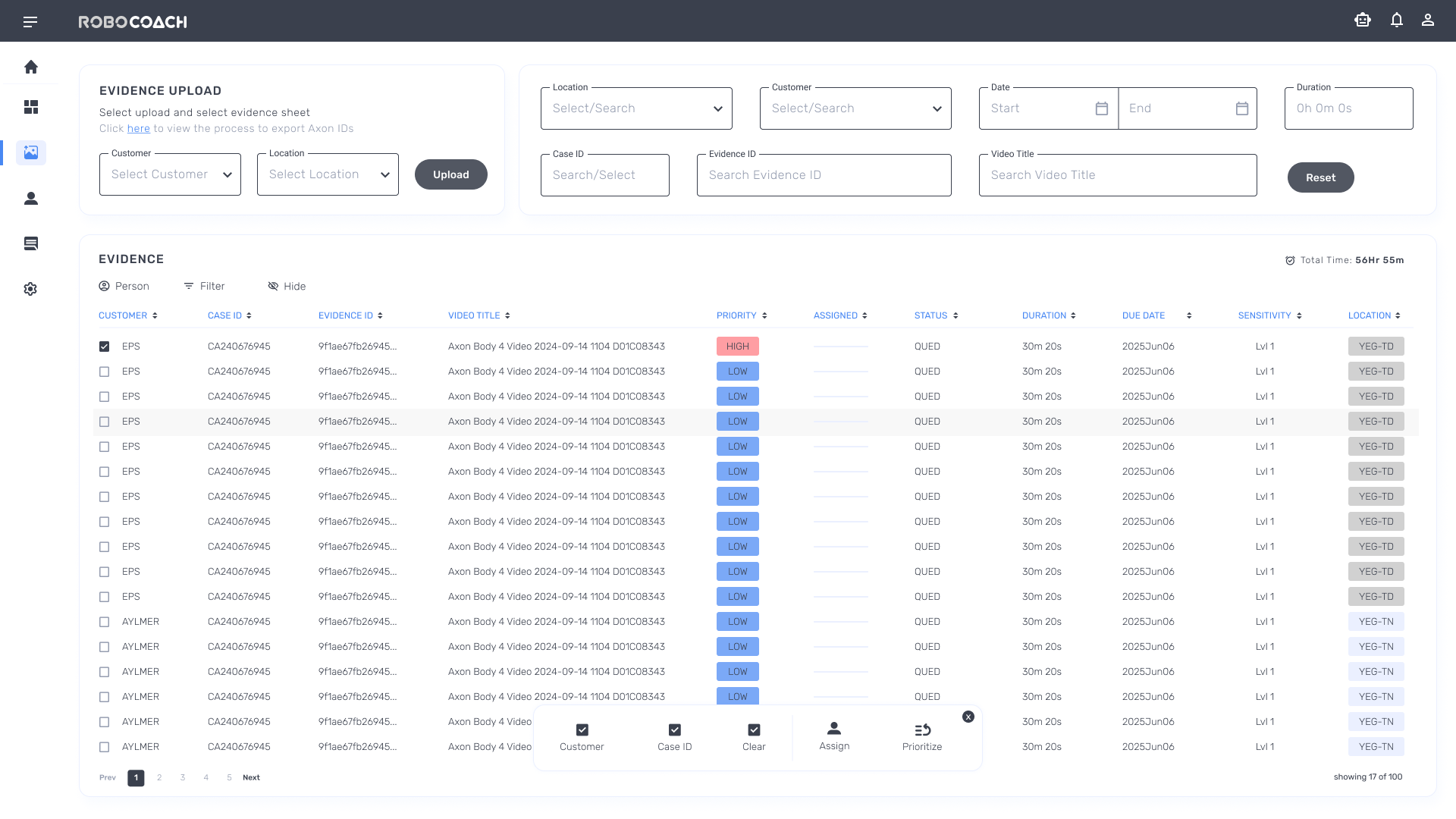Expand the Select Customer dropdown in Evidence Upload
The height and width of the screenshot is (819, 1456).
click(x=170, y=174)
